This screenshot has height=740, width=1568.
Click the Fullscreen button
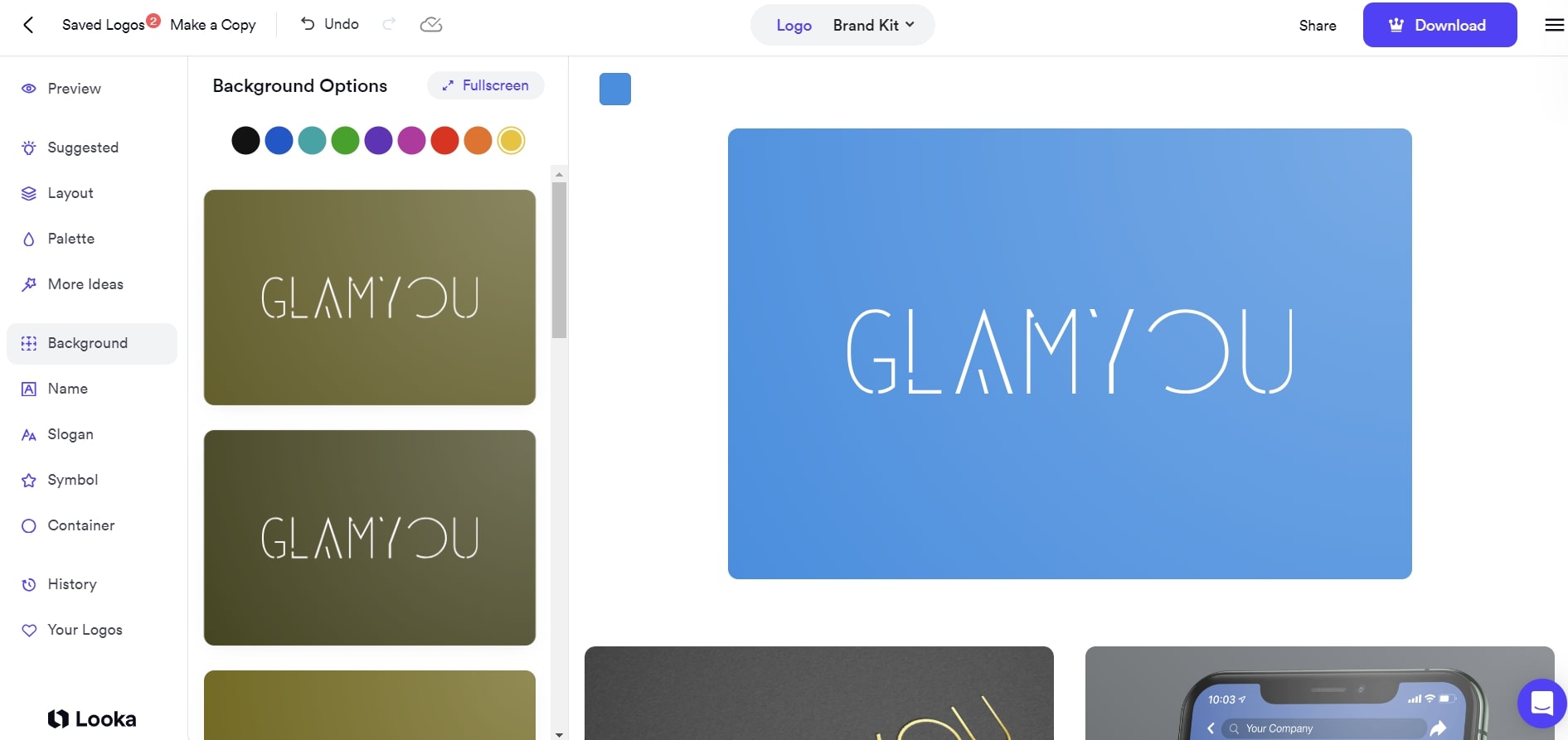pyautogui.click(x=486, y=85)
